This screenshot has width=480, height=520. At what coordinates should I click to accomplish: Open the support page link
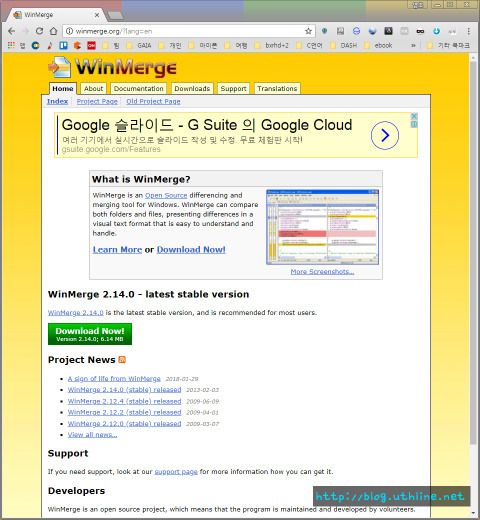(x=176, y=472)
